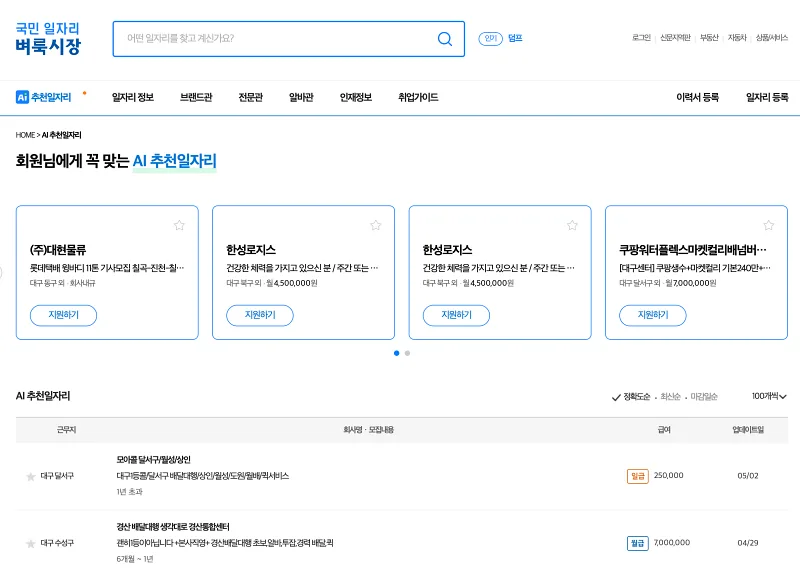Click the 월급 badge for 7,000,000
This screenshot has height=568, width=800.
pos(637,543)
